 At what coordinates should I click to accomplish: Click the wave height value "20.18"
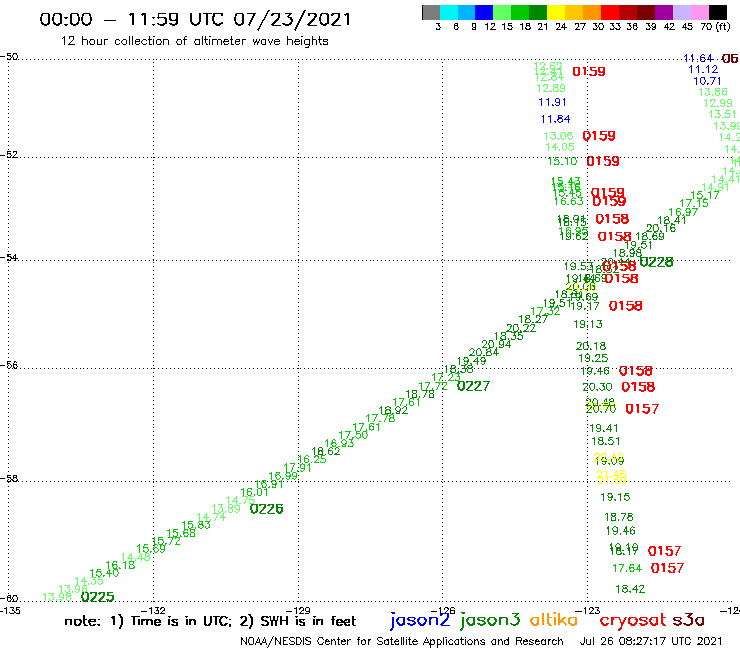591,346
